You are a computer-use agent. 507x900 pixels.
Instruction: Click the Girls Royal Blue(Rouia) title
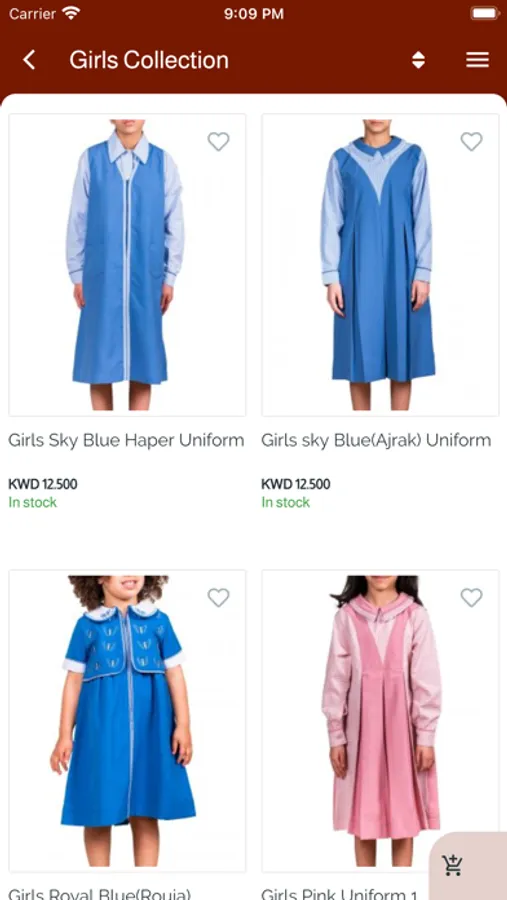(x=99, y=894)
